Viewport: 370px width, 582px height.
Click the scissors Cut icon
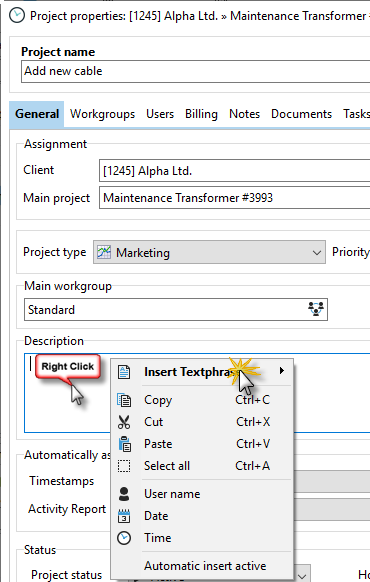(x=124, y=422)
